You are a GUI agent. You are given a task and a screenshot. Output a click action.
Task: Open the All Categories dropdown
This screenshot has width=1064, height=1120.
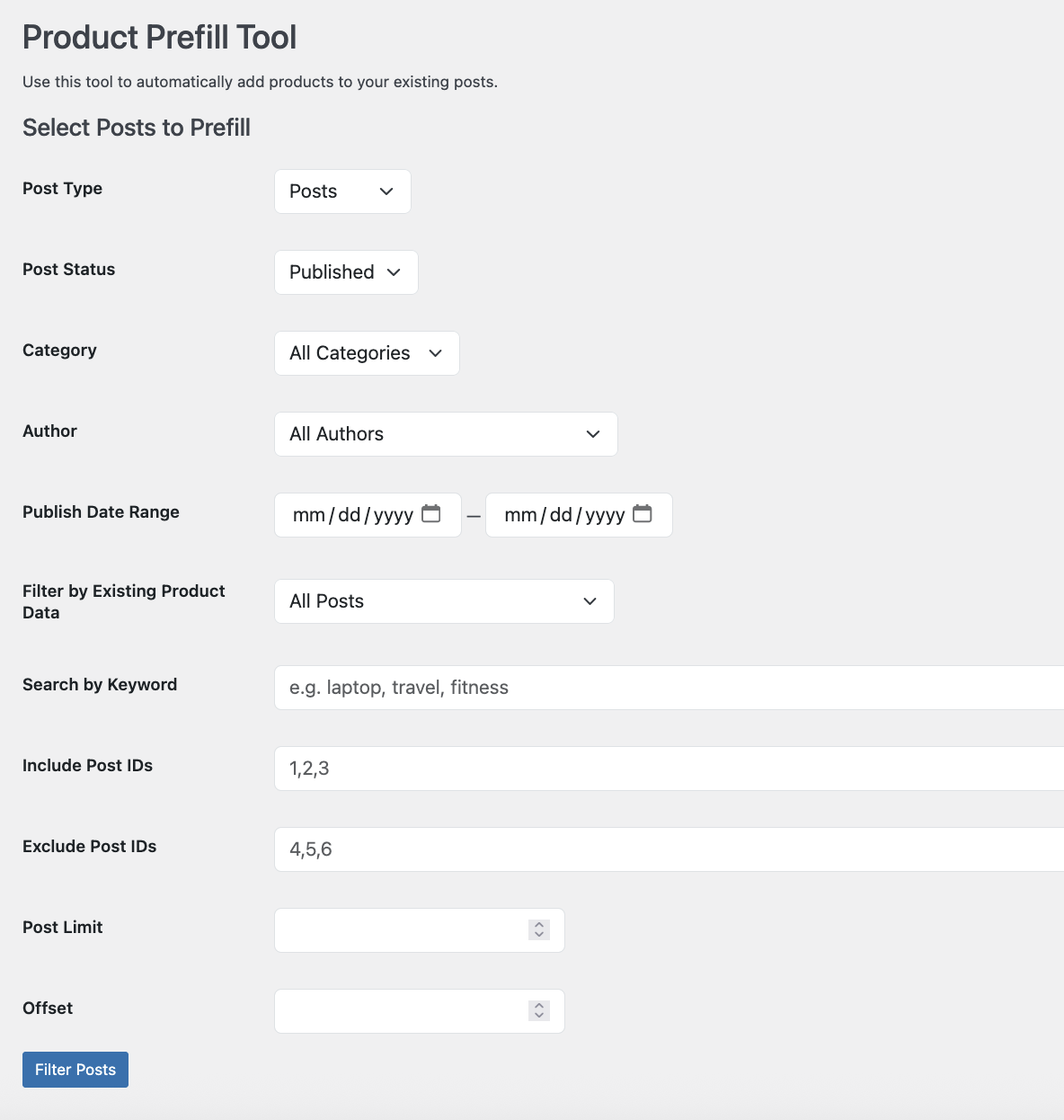(367, 353)
